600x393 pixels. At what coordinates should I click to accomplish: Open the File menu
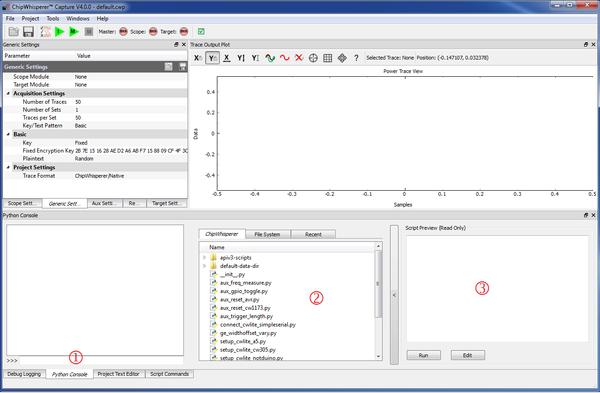[10, 18]
